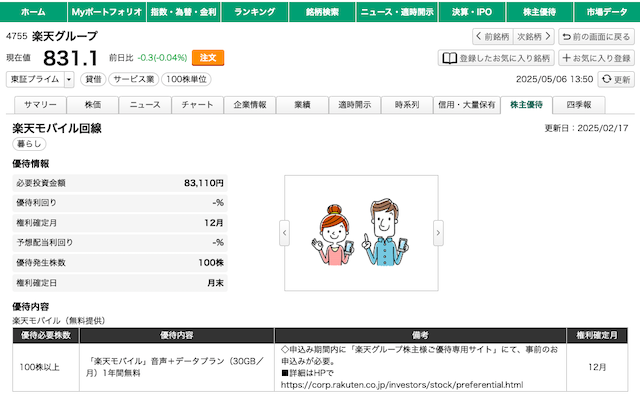Viewport: 640px width, 395px height.
Task: Click the 予想配当利回り row label
Action: 45,243
